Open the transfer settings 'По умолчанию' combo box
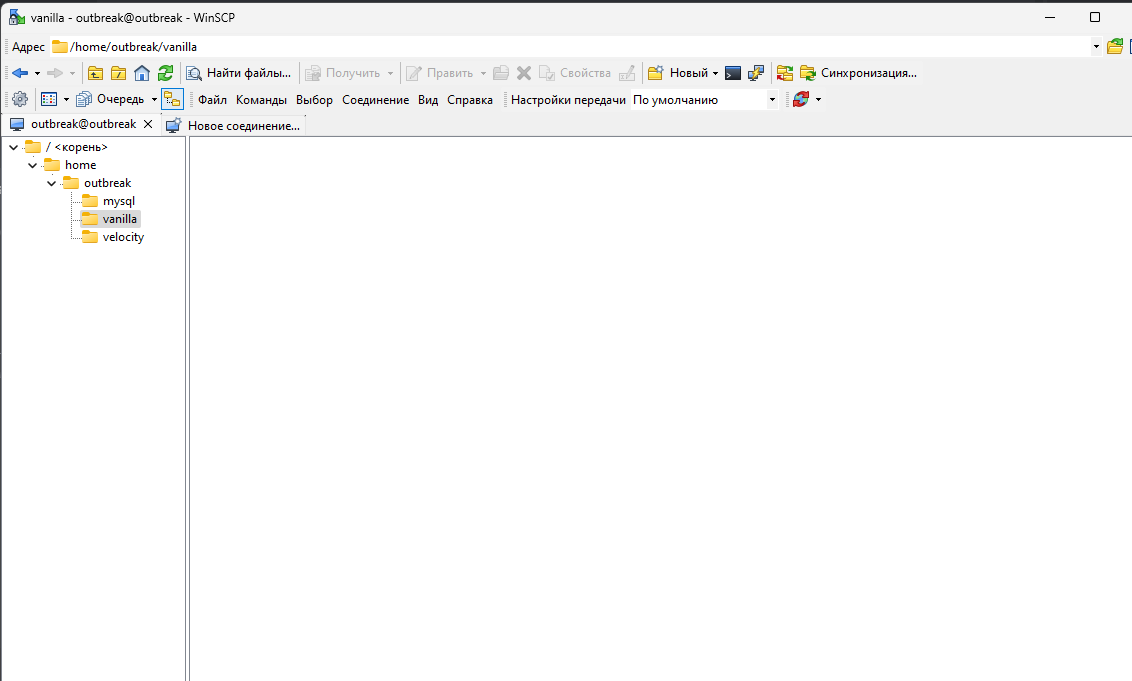 pos(705,100)
